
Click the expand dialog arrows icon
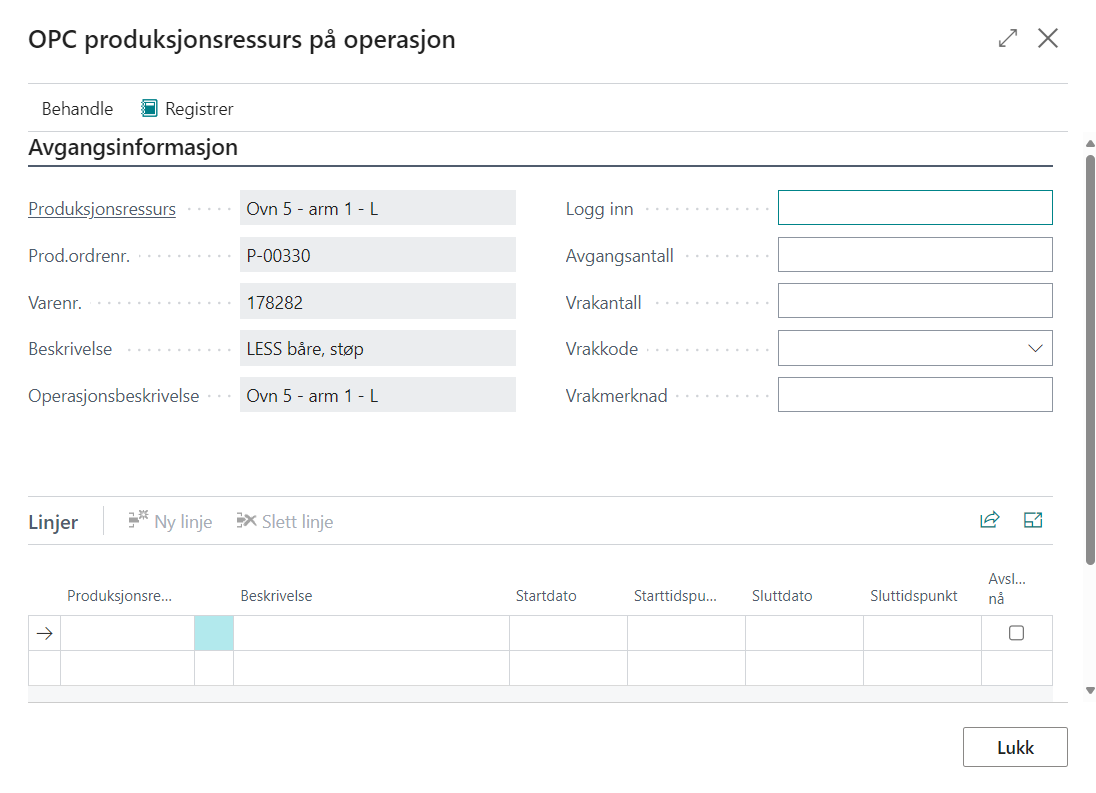click(1007, 39)
